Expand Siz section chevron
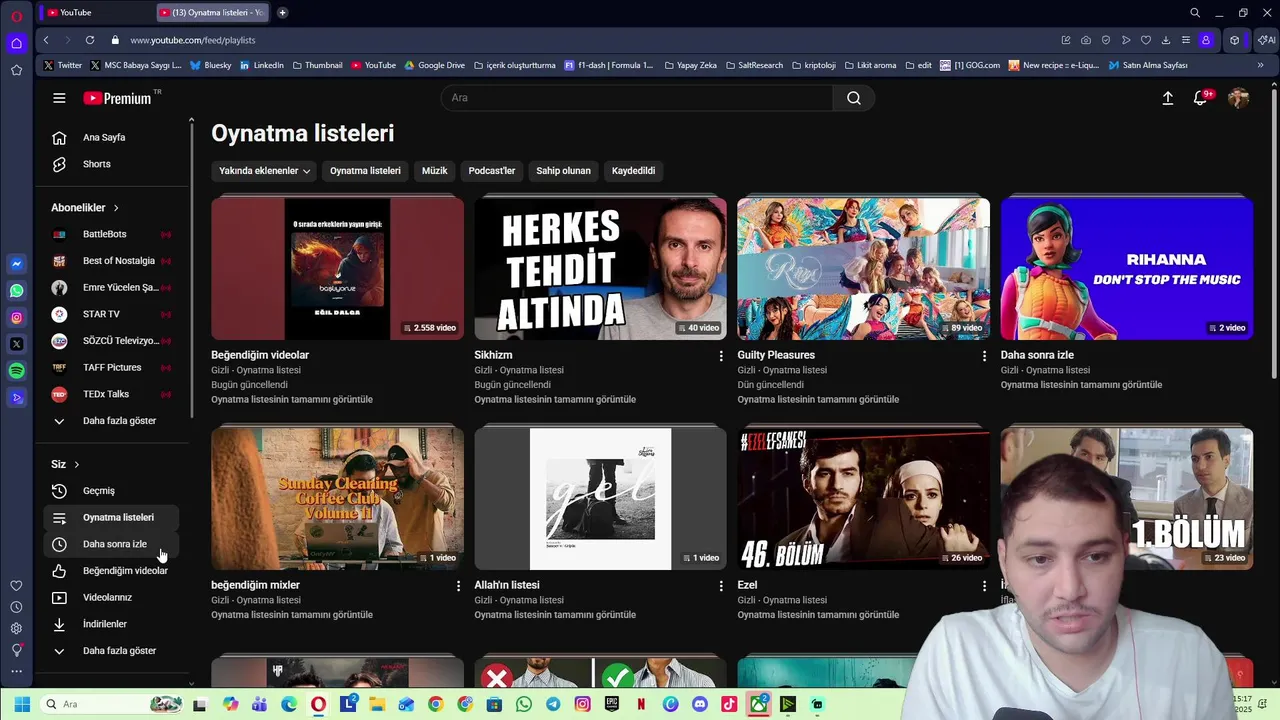Image resolution: width=1280 pixels, height=720 pixels. pos(77,464)
